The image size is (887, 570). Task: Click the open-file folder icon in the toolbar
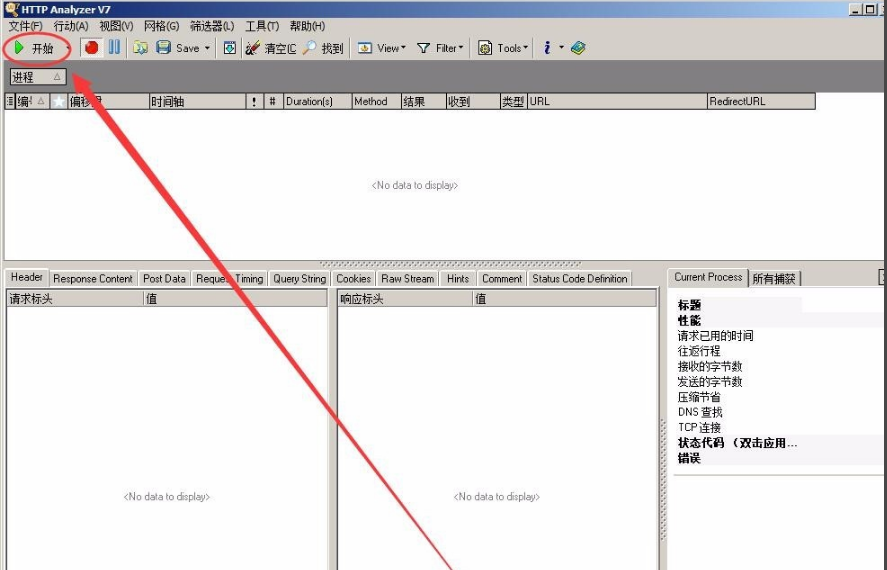[140, 48]
